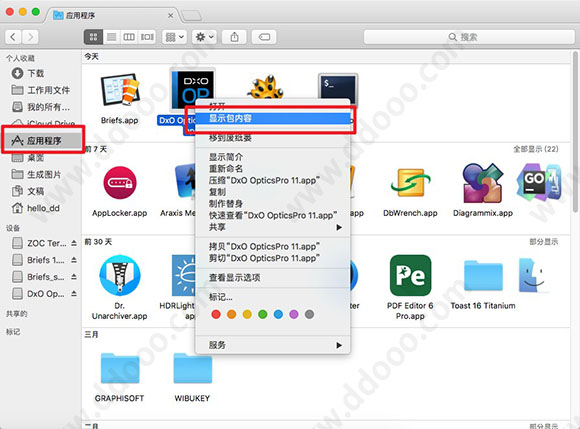580x429 pixels.
Task: Eject the ZOC Ter... device
Action: (x=74, y=243)
